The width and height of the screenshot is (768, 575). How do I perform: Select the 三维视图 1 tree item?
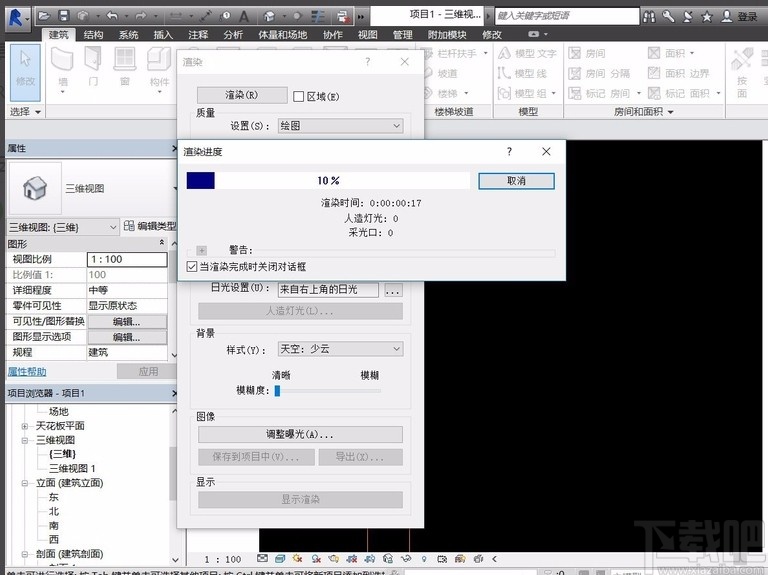point(72,469)
